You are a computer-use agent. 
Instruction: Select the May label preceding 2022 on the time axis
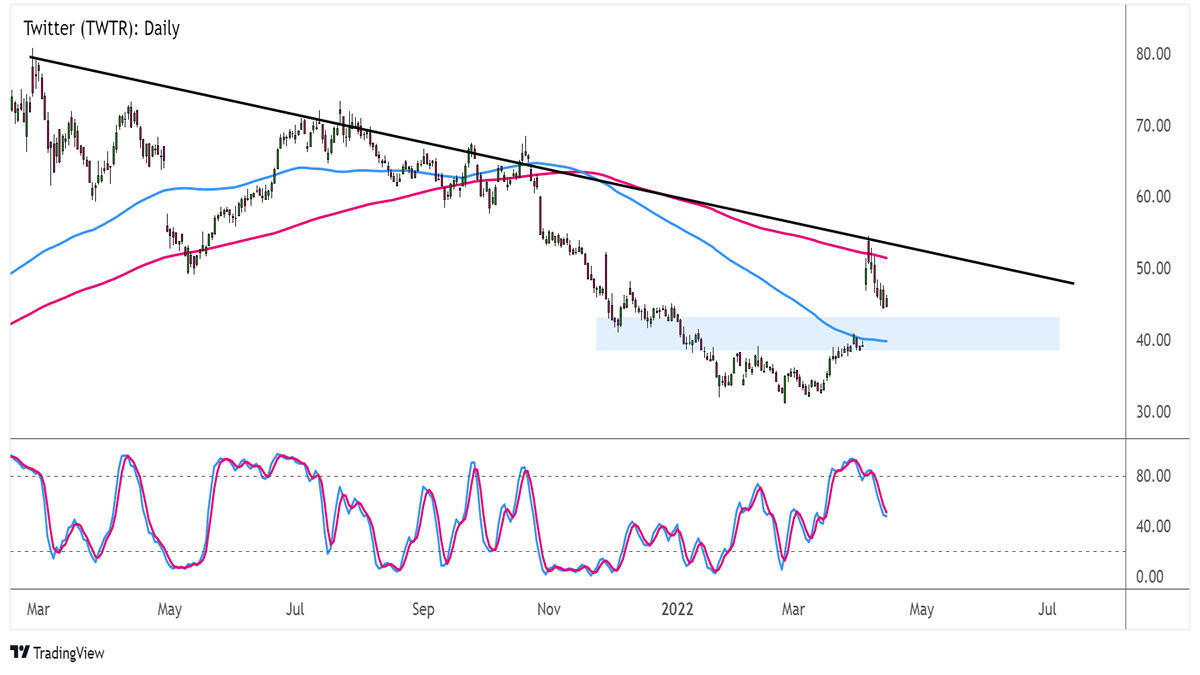169,608
